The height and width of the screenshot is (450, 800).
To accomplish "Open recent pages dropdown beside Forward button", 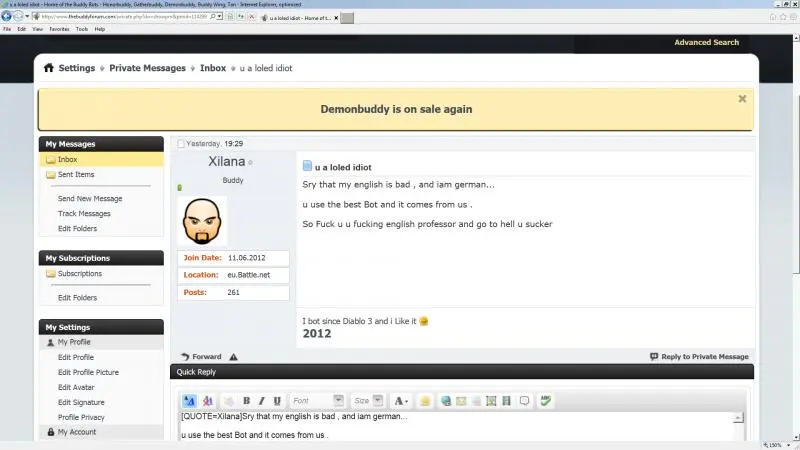I will click(x=27, y=16).
